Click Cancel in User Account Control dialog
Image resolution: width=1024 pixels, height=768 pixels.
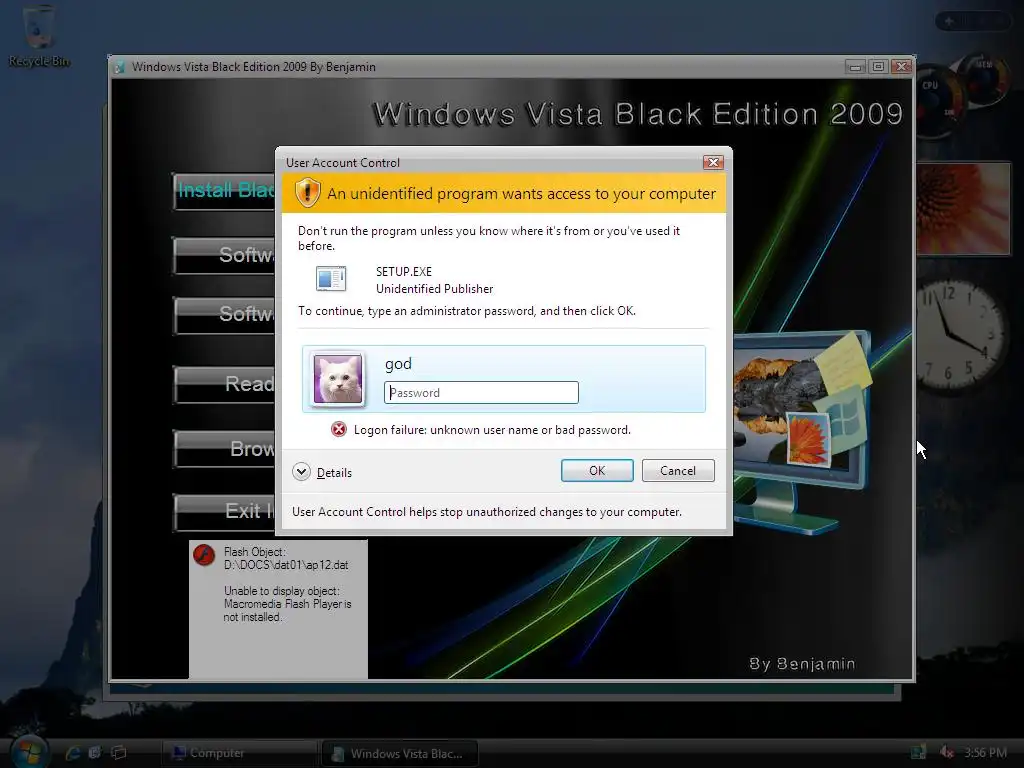click(x=678, y=471)
